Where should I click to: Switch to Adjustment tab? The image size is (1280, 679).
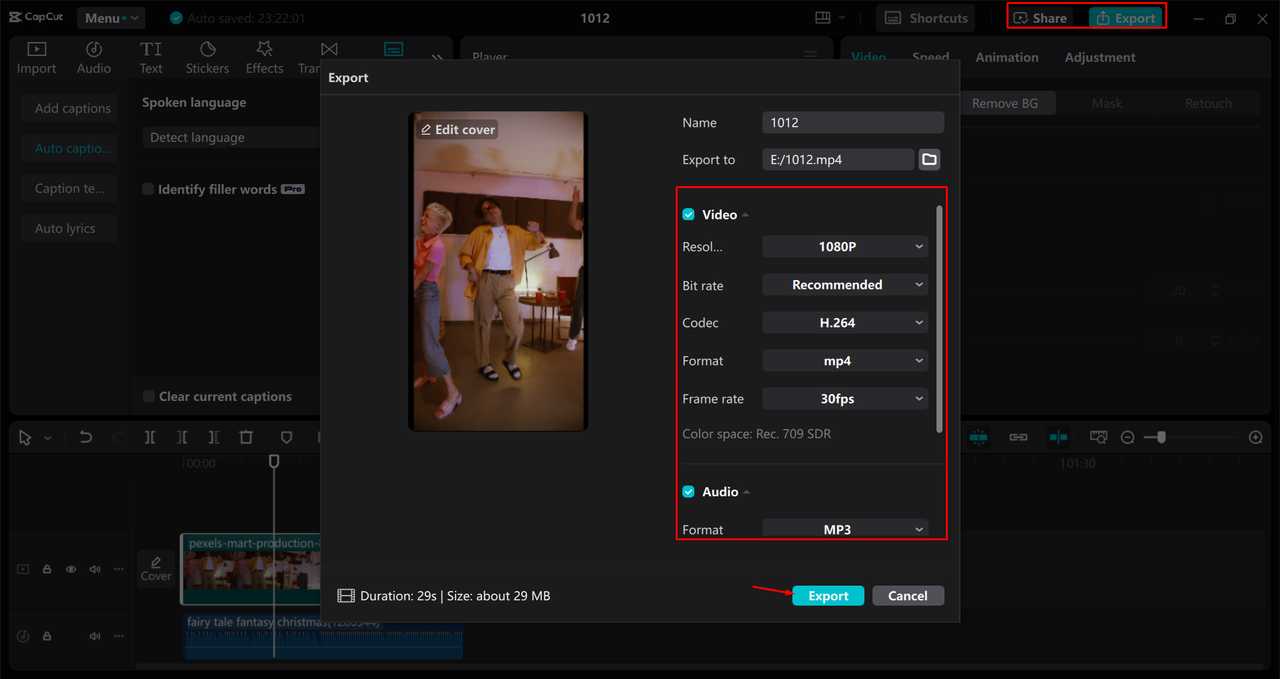coord(1100,57)
